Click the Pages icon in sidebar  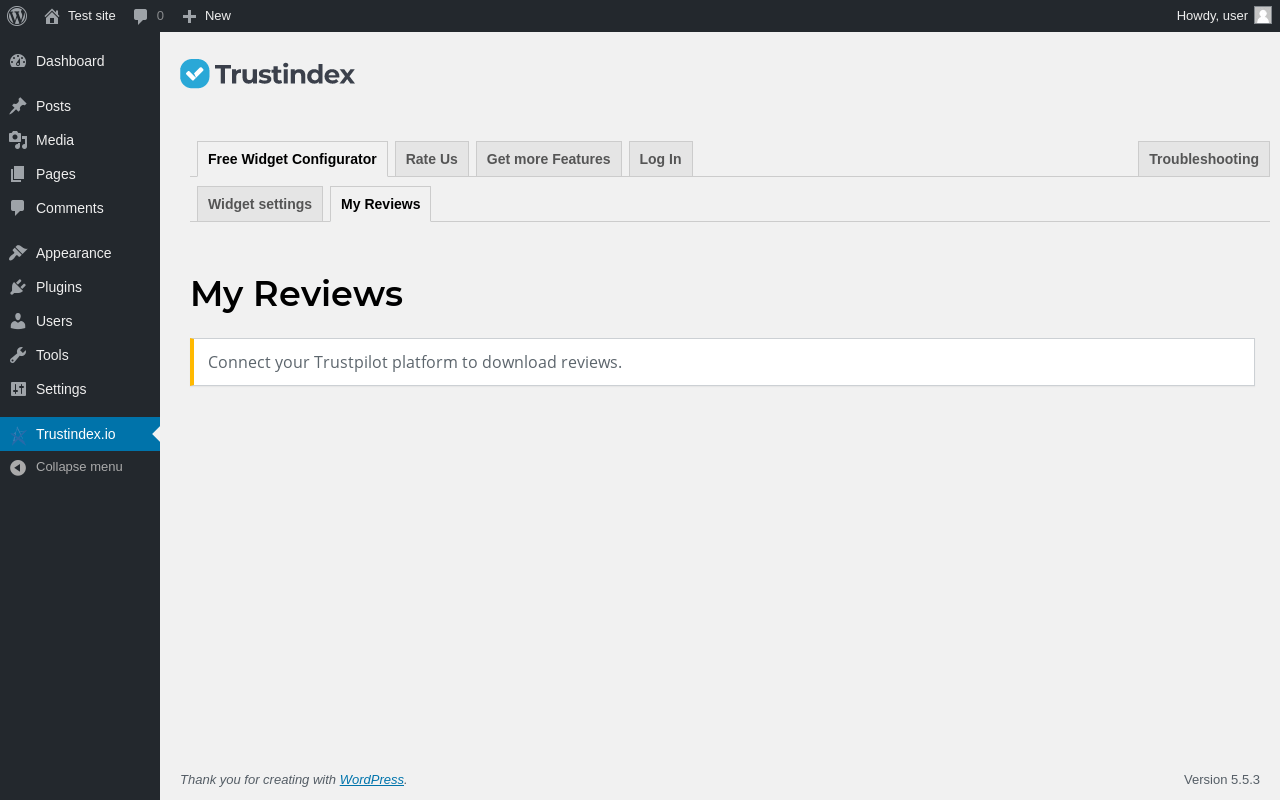(x=18, y=174)
